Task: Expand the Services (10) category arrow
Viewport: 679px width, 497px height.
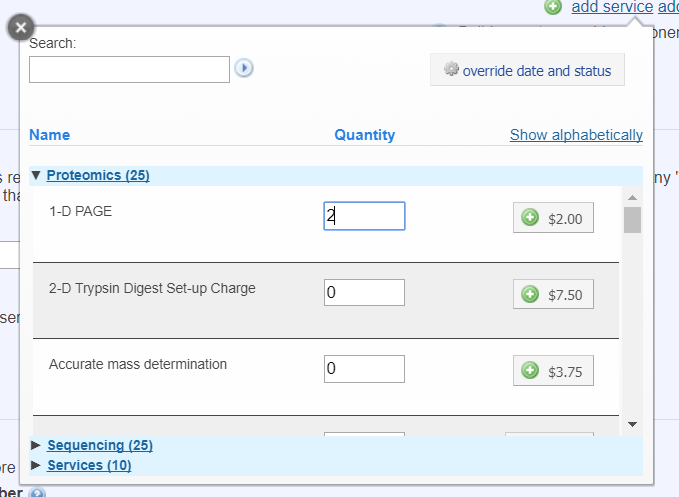Action: point(37,465)
